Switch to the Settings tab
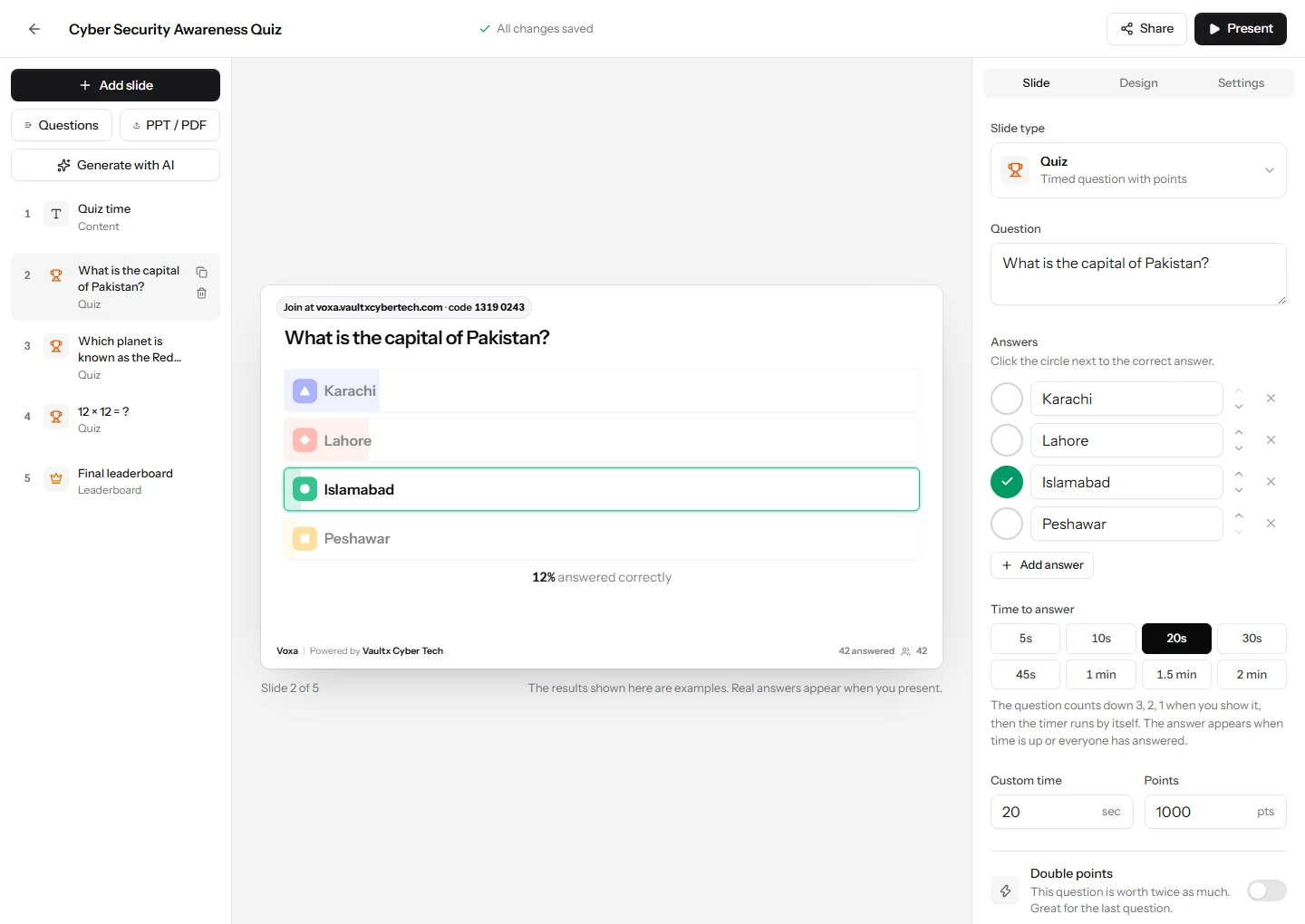Image resolution: width=1305 pixels, height=924 pixels. click(x=1241, y=83)
